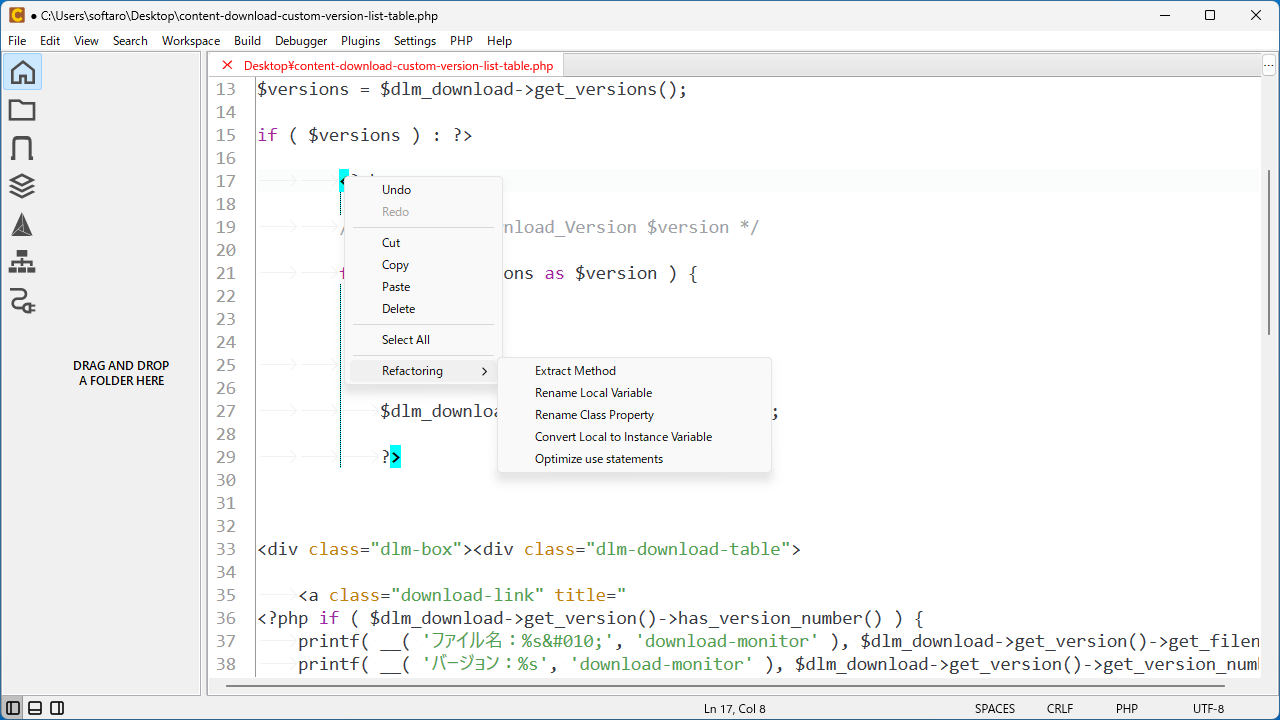Open the Edit menu
1280x720 pixels.
click(x=50, y=41)
